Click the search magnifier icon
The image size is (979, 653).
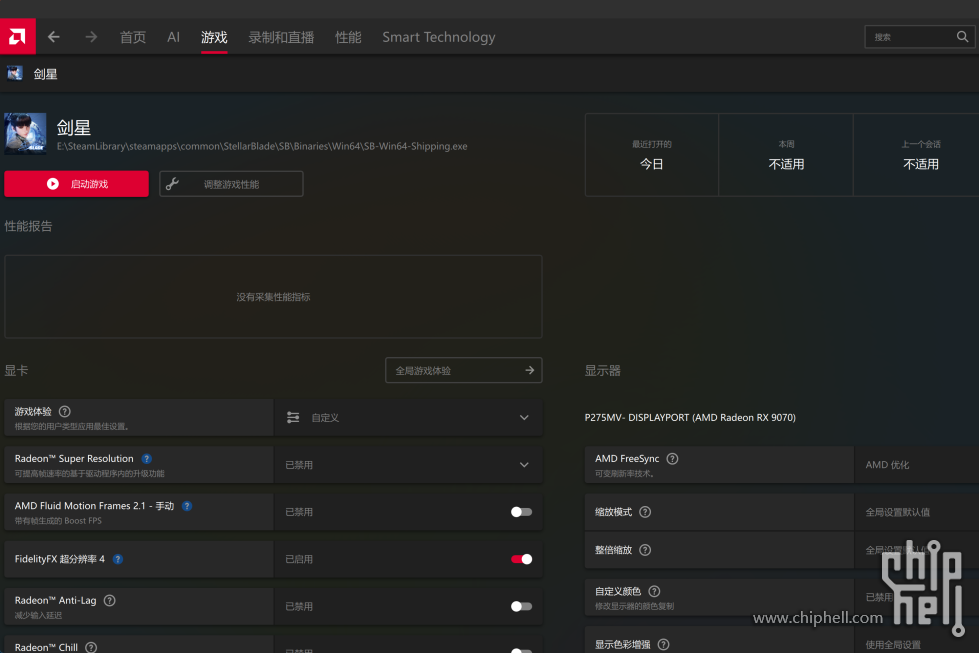coord(962,37)
